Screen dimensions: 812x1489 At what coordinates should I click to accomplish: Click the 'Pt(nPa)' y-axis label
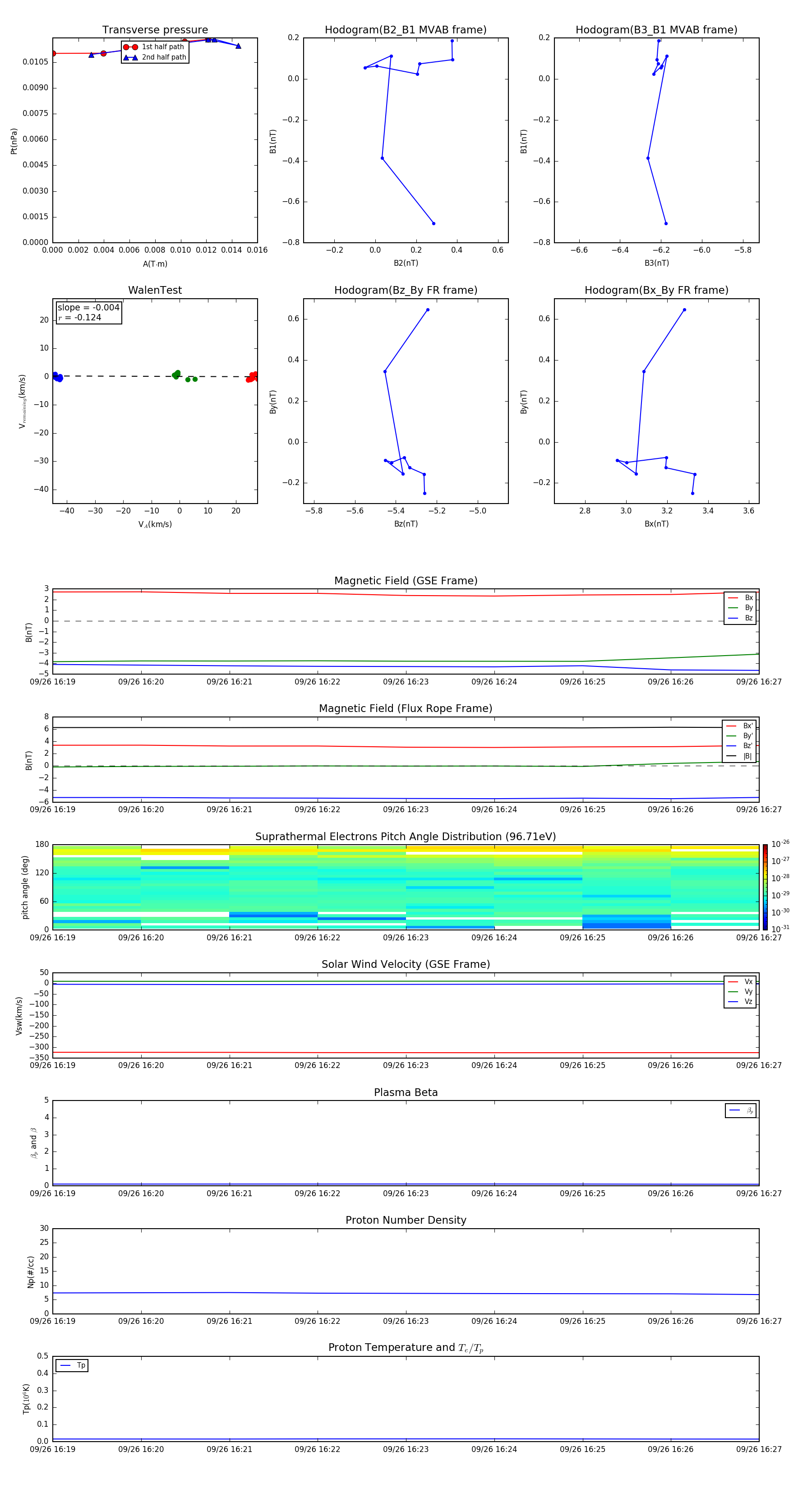pos(14,141)
